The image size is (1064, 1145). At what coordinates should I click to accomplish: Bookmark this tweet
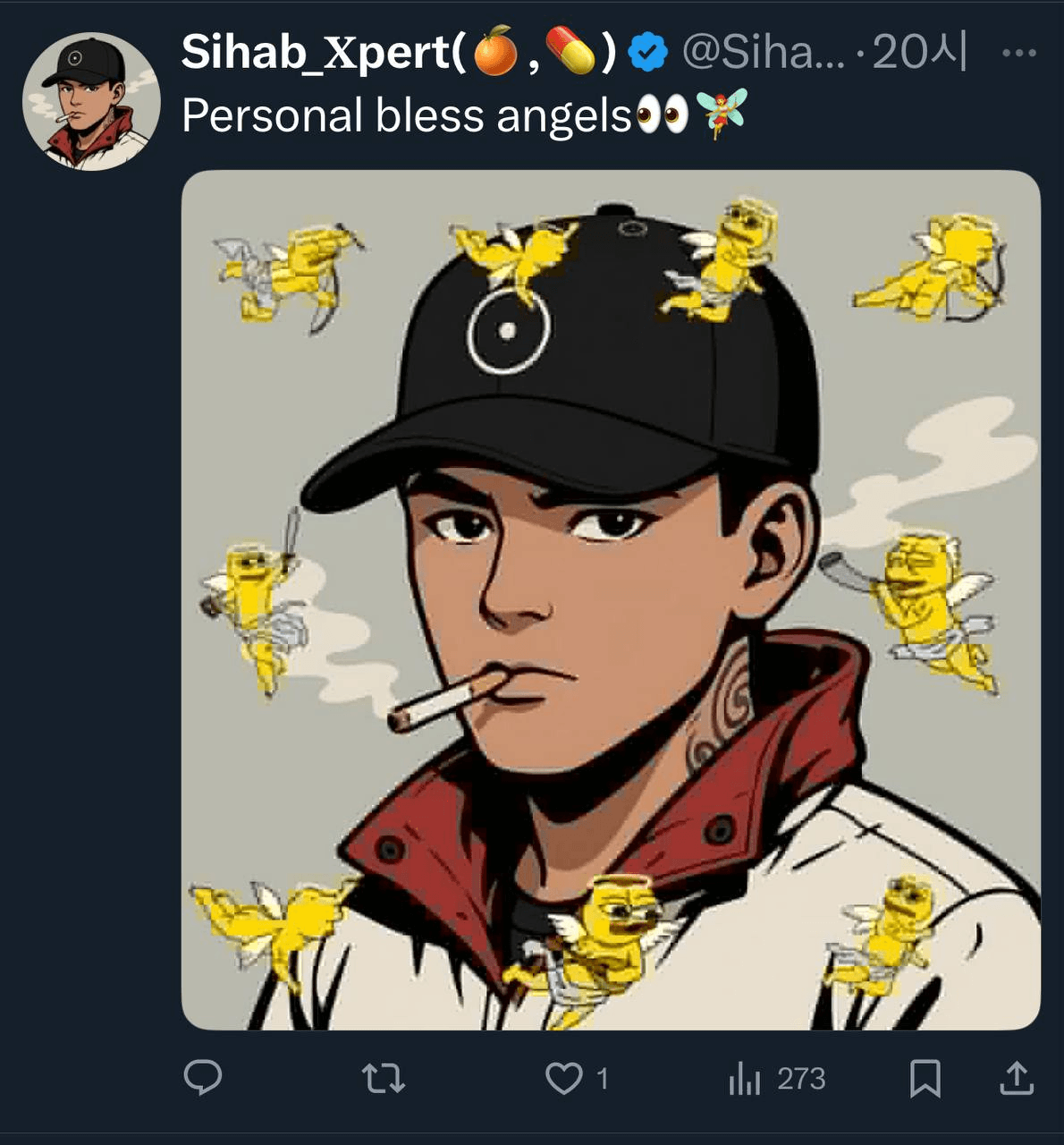coord(925,1078)
